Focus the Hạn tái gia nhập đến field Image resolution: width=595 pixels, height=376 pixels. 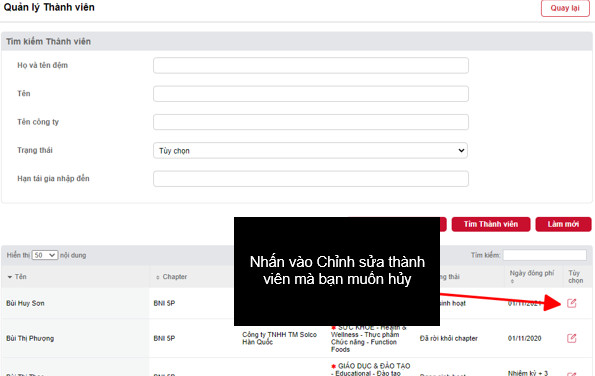(311, 179)
